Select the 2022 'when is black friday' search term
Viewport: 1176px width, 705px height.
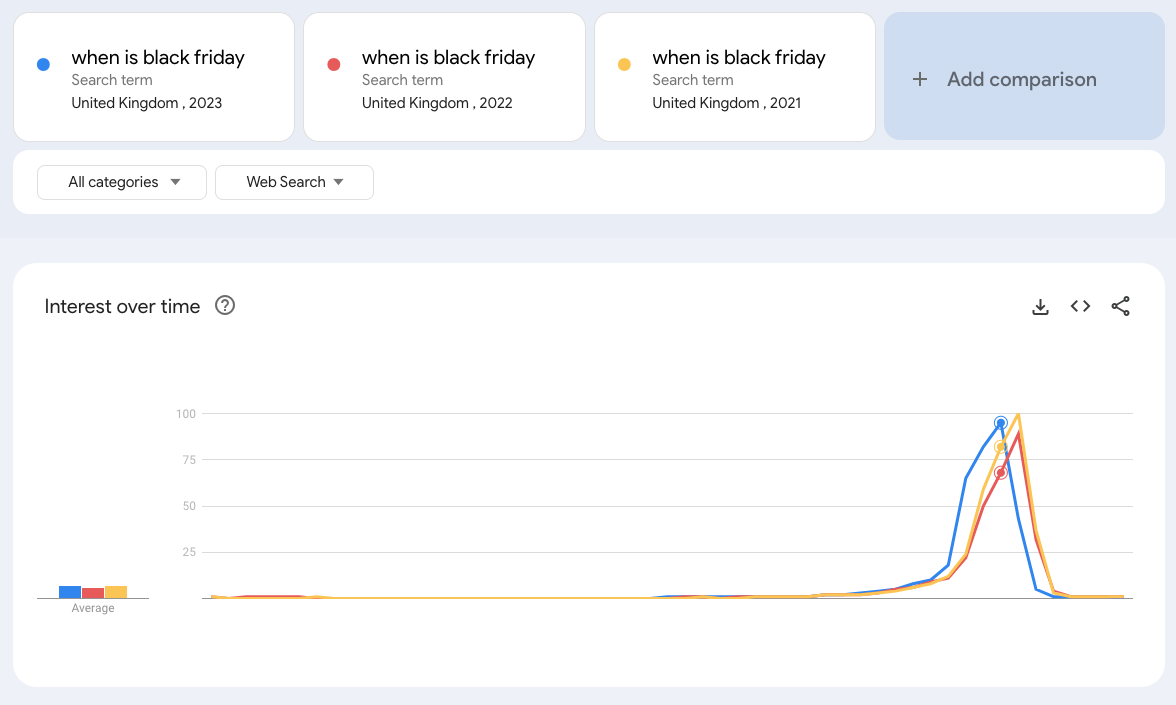[446, 58]
